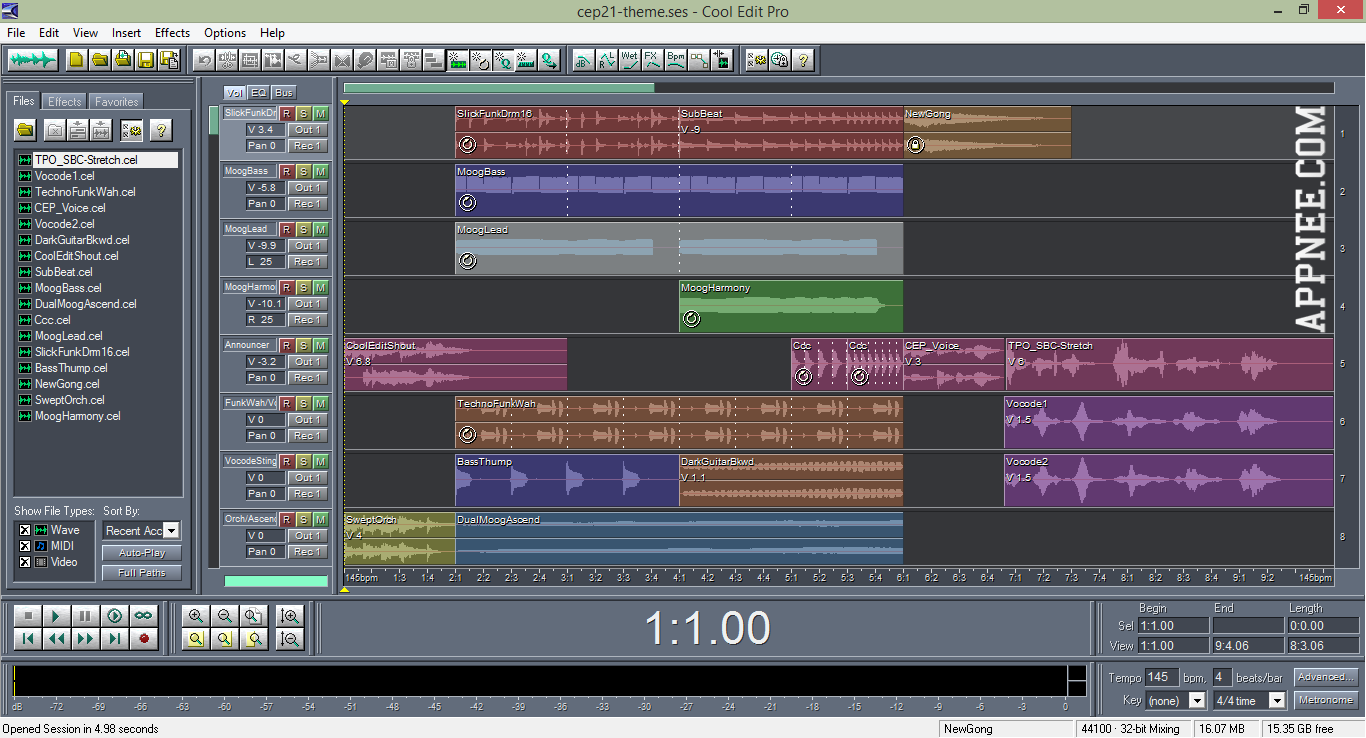Switch to Edit Waveform view icon
Viewport: 1366px width, 738px height.
pyautogui.click(x=31, y=60)
